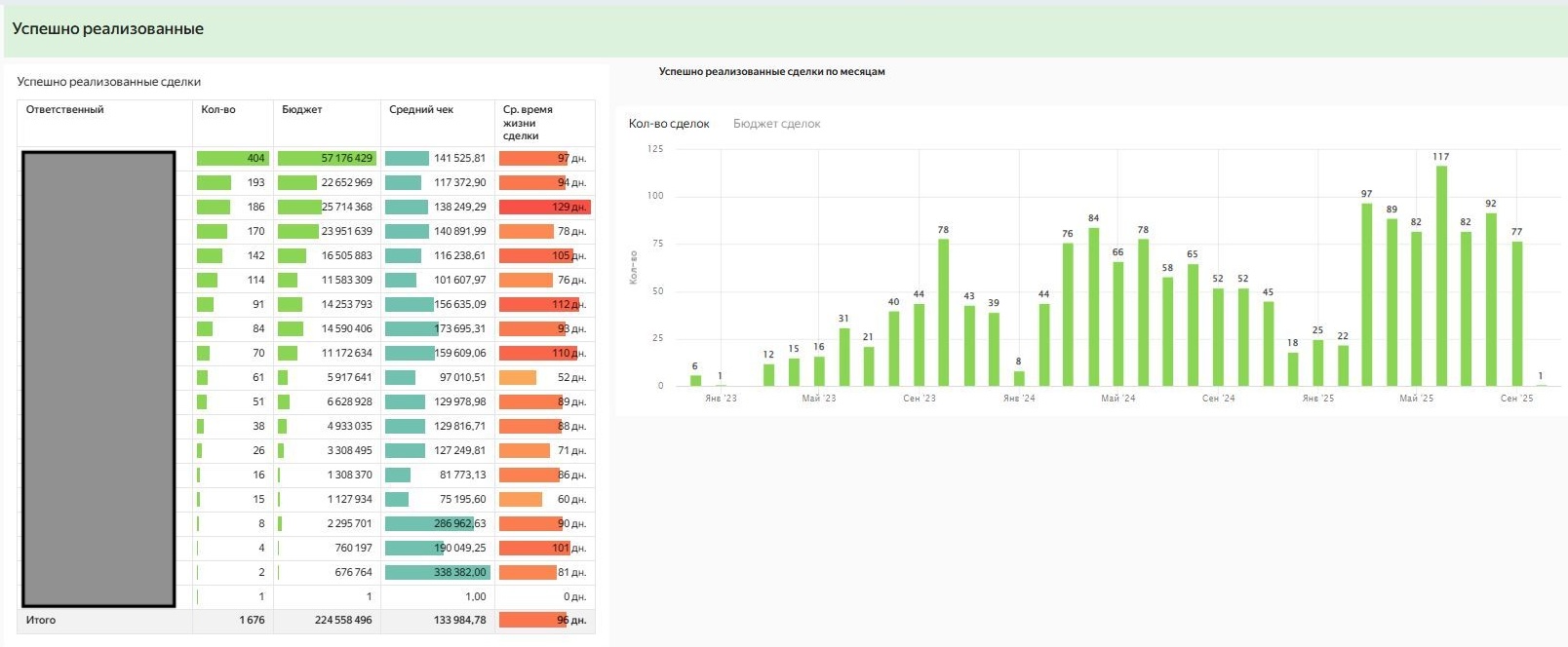Screen dimensions: 1568x647
Task: Switch to the Бюджет сделок tab
Action: pos(776,124)
